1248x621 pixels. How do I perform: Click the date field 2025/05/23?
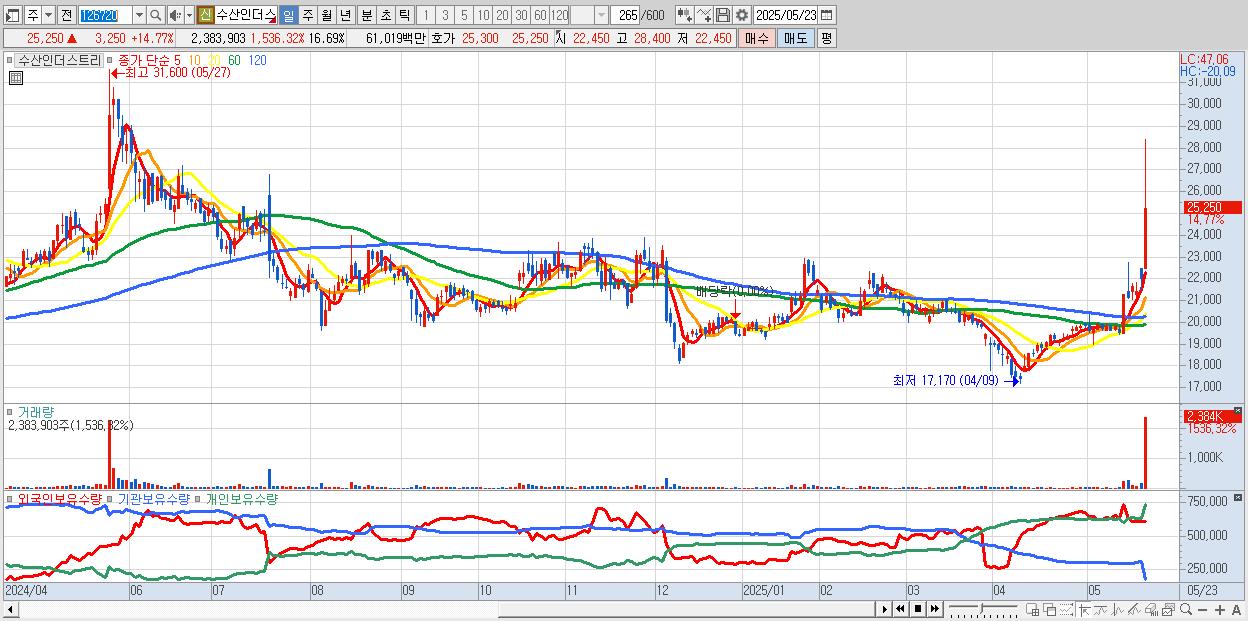(x=786, y=15)
